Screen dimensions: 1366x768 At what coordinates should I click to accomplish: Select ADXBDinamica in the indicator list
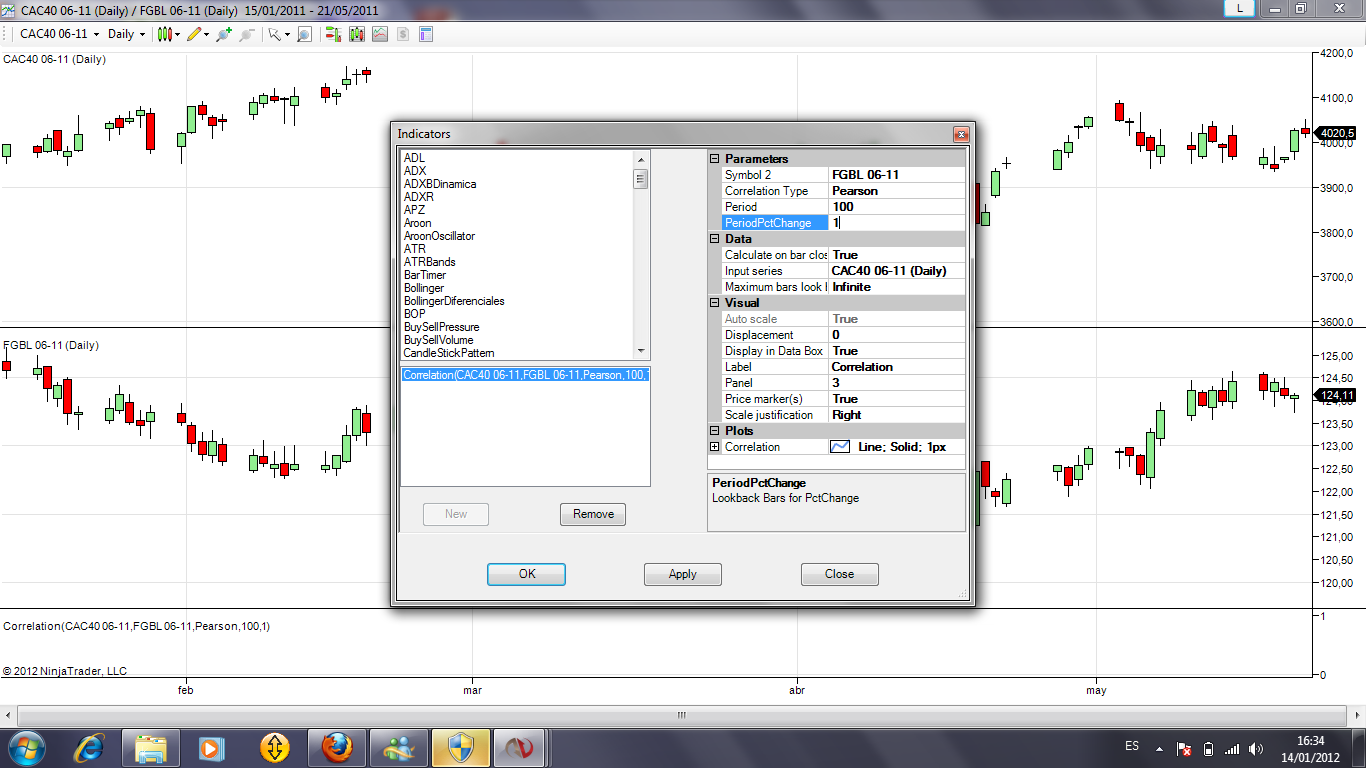[440, 184]
